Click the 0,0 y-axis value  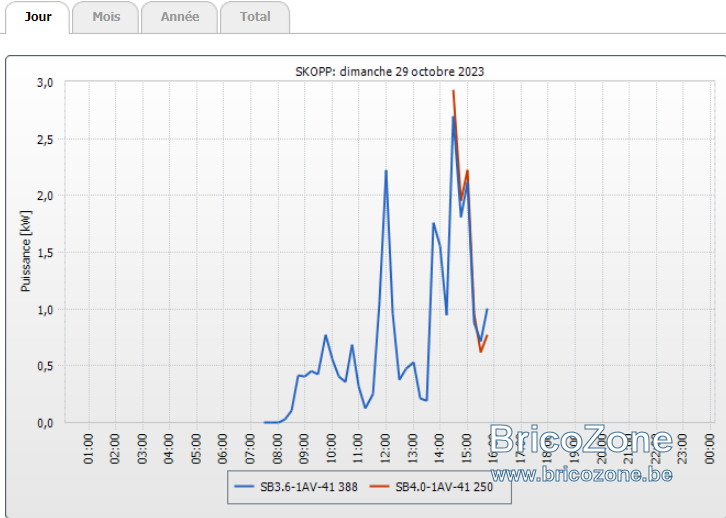point(45,423)
